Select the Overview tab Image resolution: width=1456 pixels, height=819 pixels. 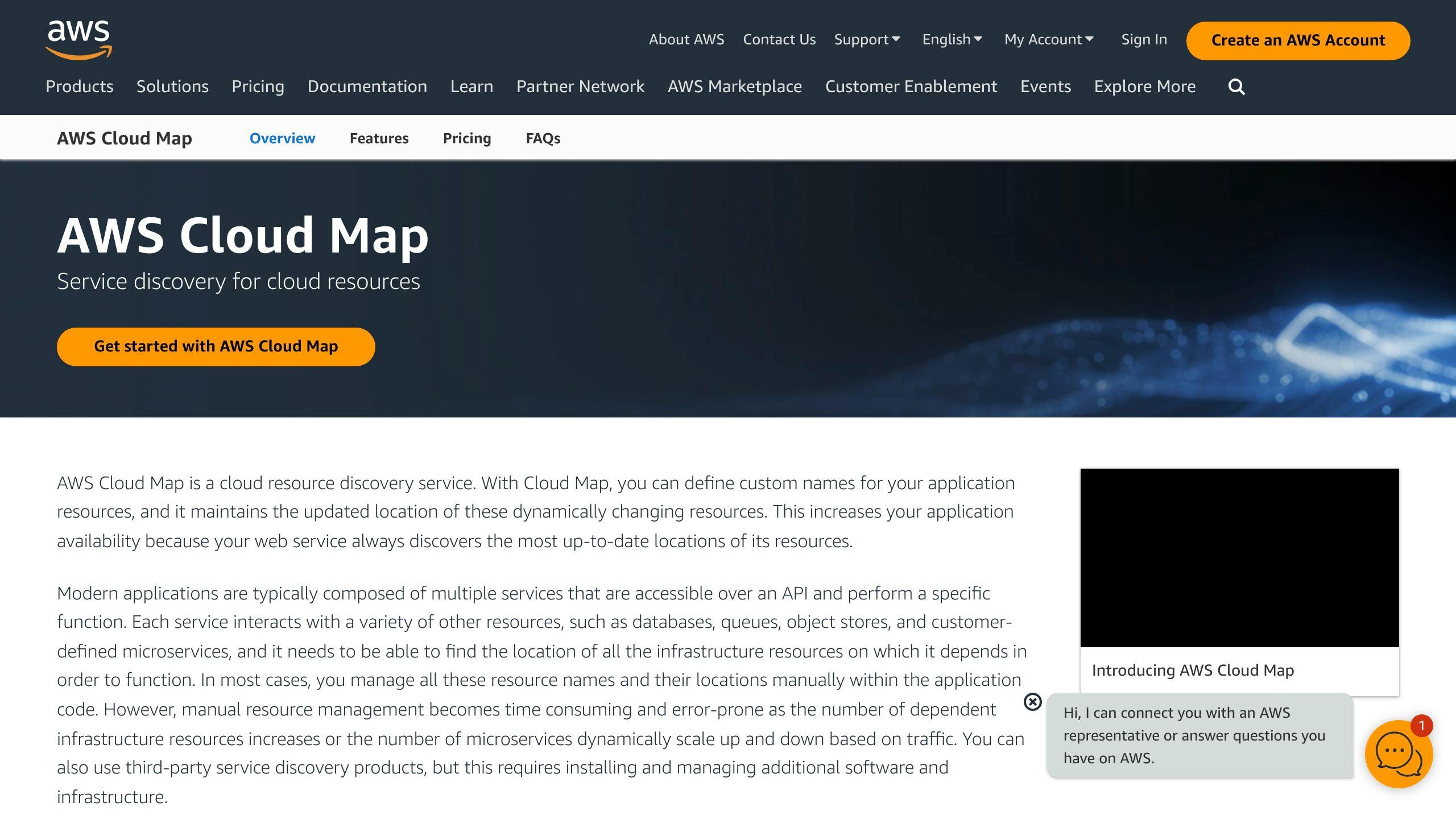[x=282, y=138]
